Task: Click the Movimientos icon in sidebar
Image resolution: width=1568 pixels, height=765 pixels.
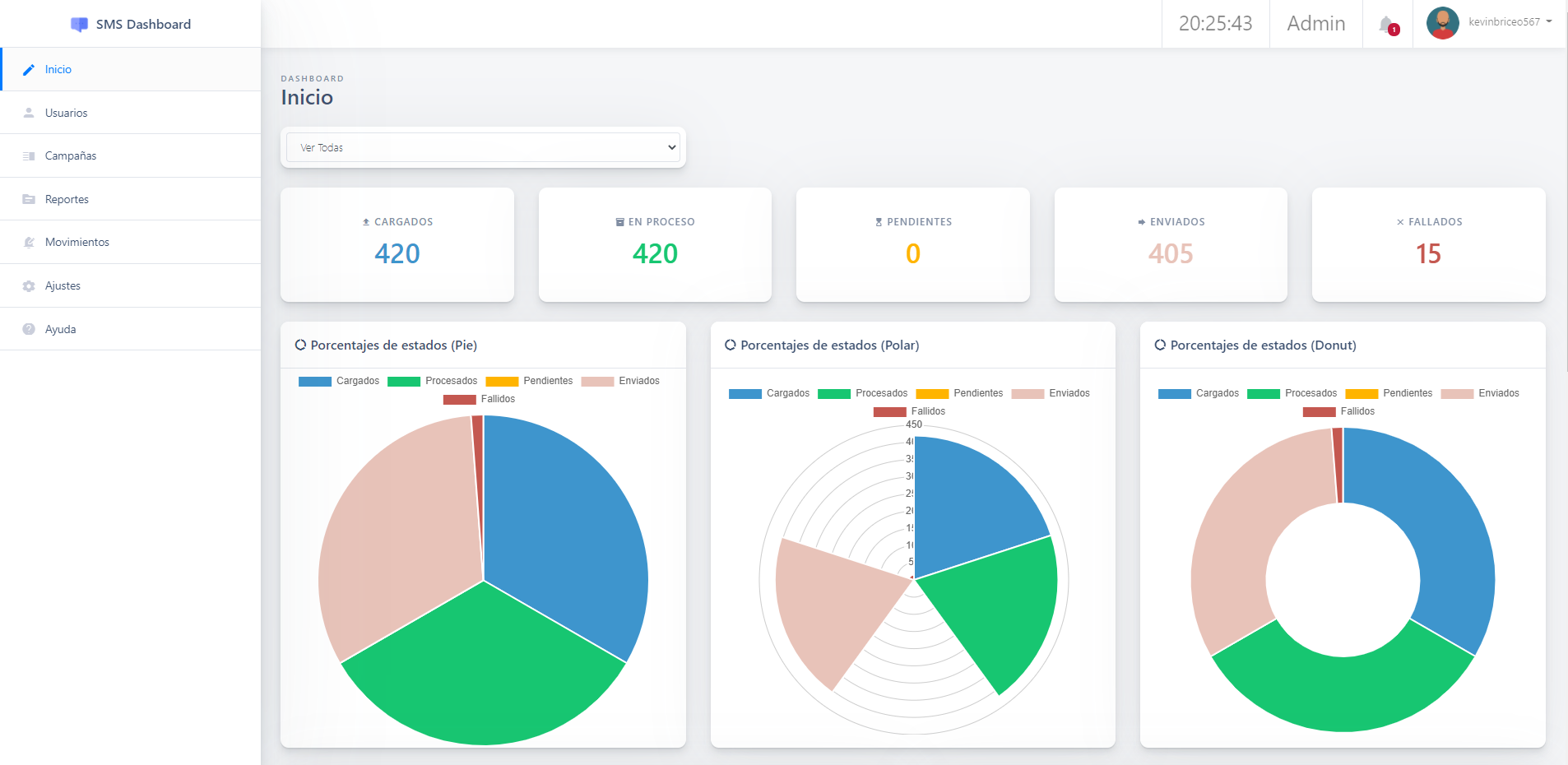Action: click(29, 243)
